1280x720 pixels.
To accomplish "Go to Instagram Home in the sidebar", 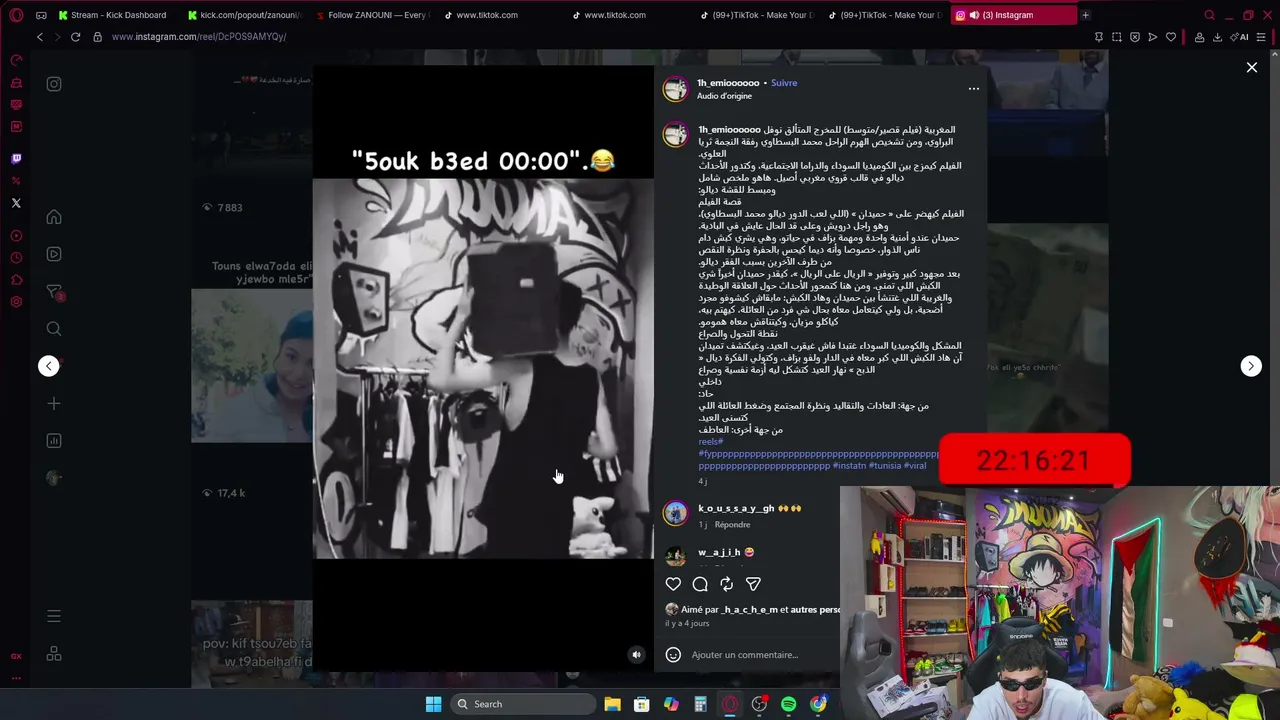I will (x=54, y=217).
